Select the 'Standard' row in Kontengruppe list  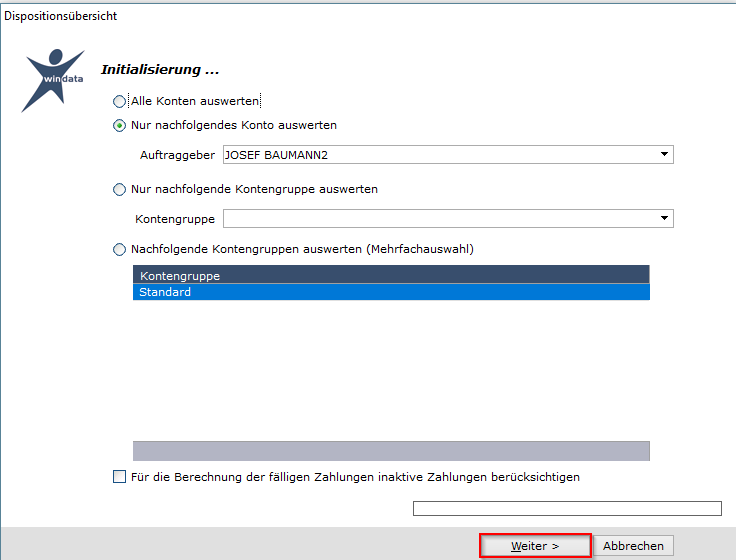[391, 292]
